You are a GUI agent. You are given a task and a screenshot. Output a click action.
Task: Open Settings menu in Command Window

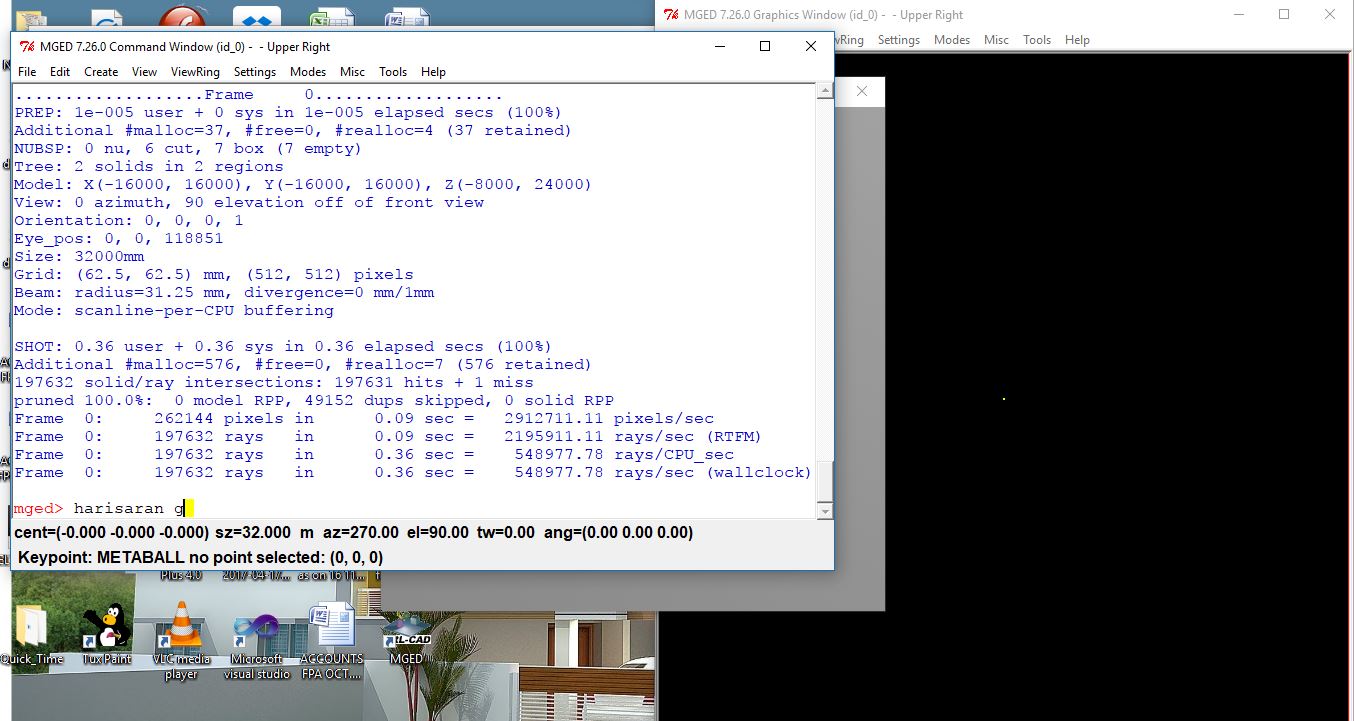pos(255,72)
